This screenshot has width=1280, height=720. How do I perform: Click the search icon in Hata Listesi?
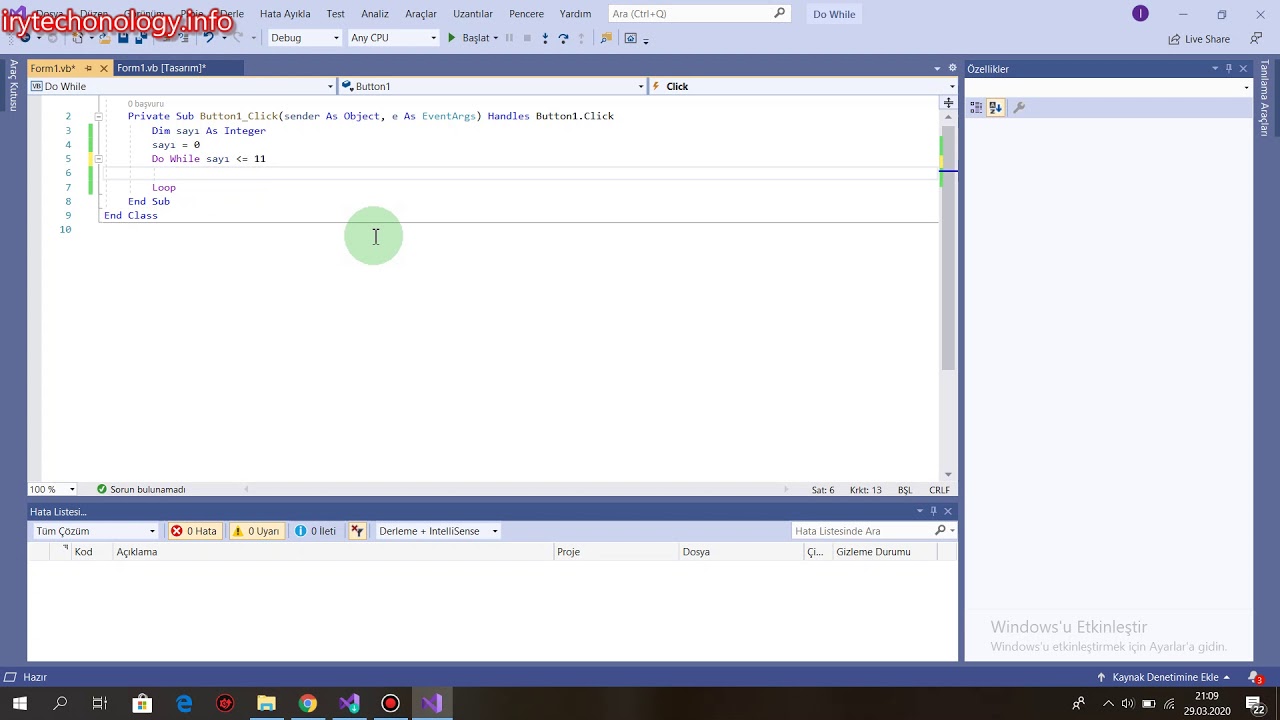[940, 530]
